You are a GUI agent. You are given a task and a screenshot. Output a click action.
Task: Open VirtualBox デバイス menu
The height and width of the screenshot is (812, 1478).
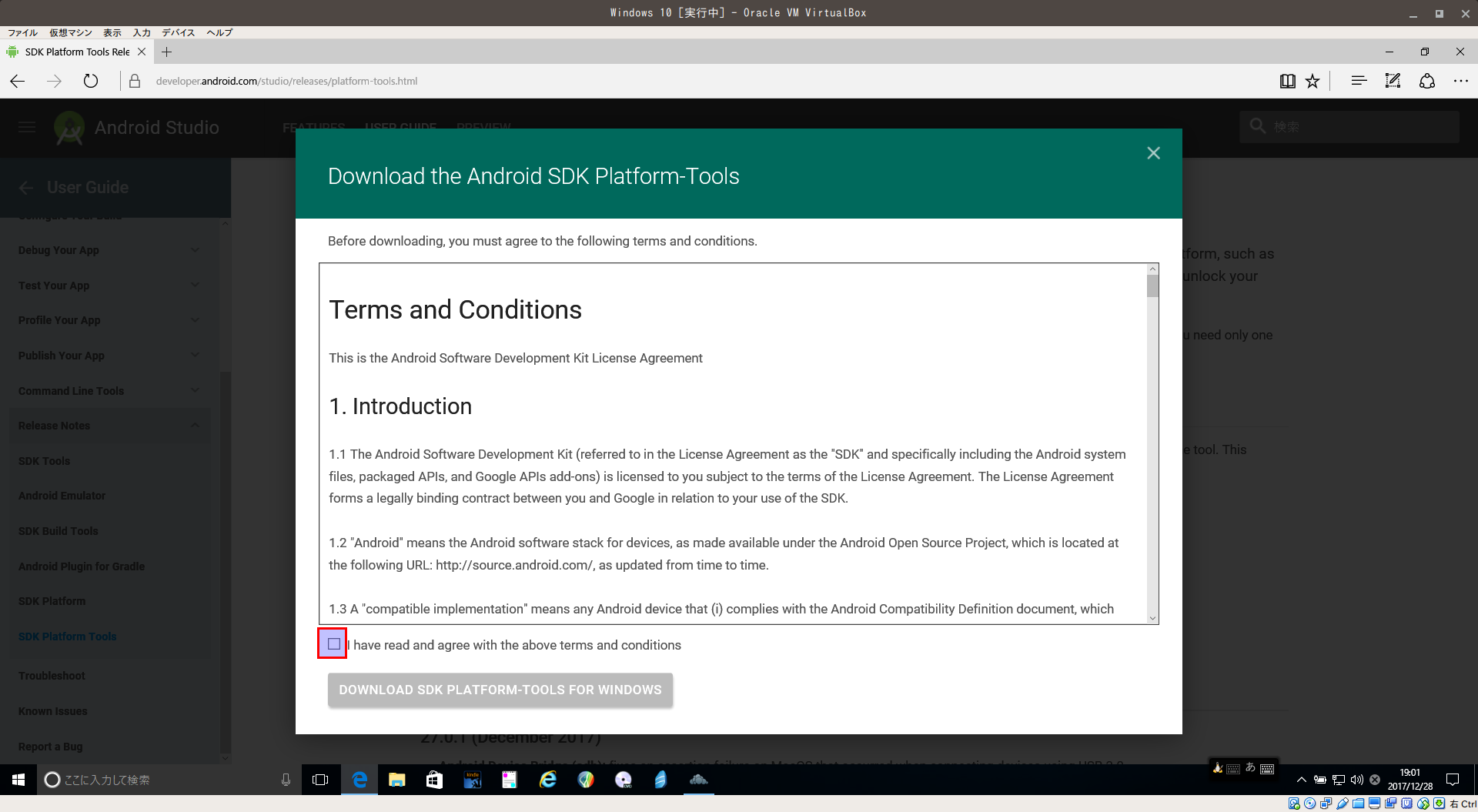coord(178,32)
